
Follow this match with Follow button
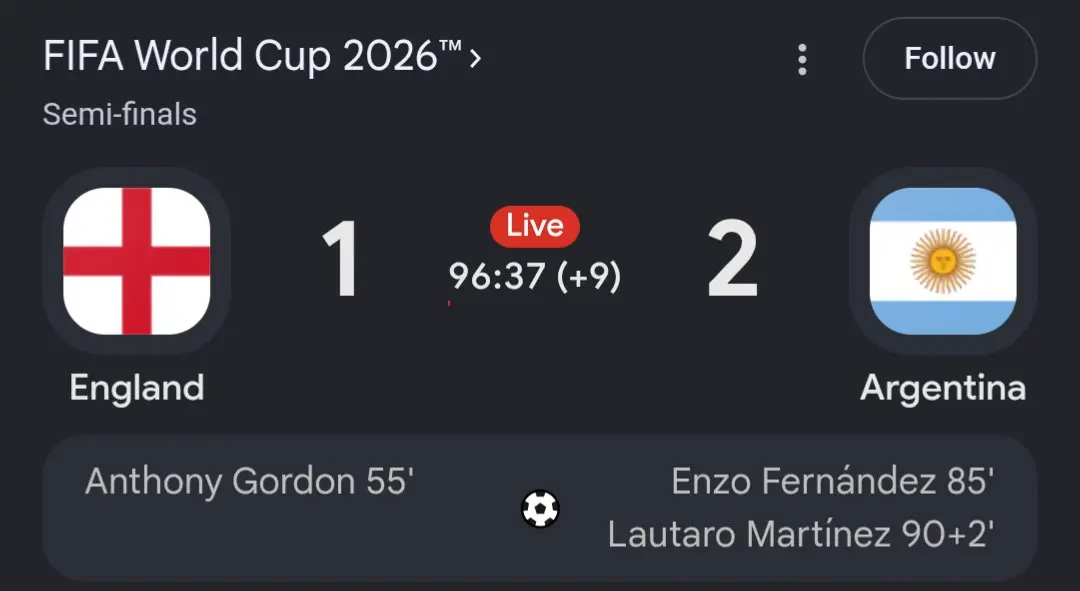[x=950, y=59]
